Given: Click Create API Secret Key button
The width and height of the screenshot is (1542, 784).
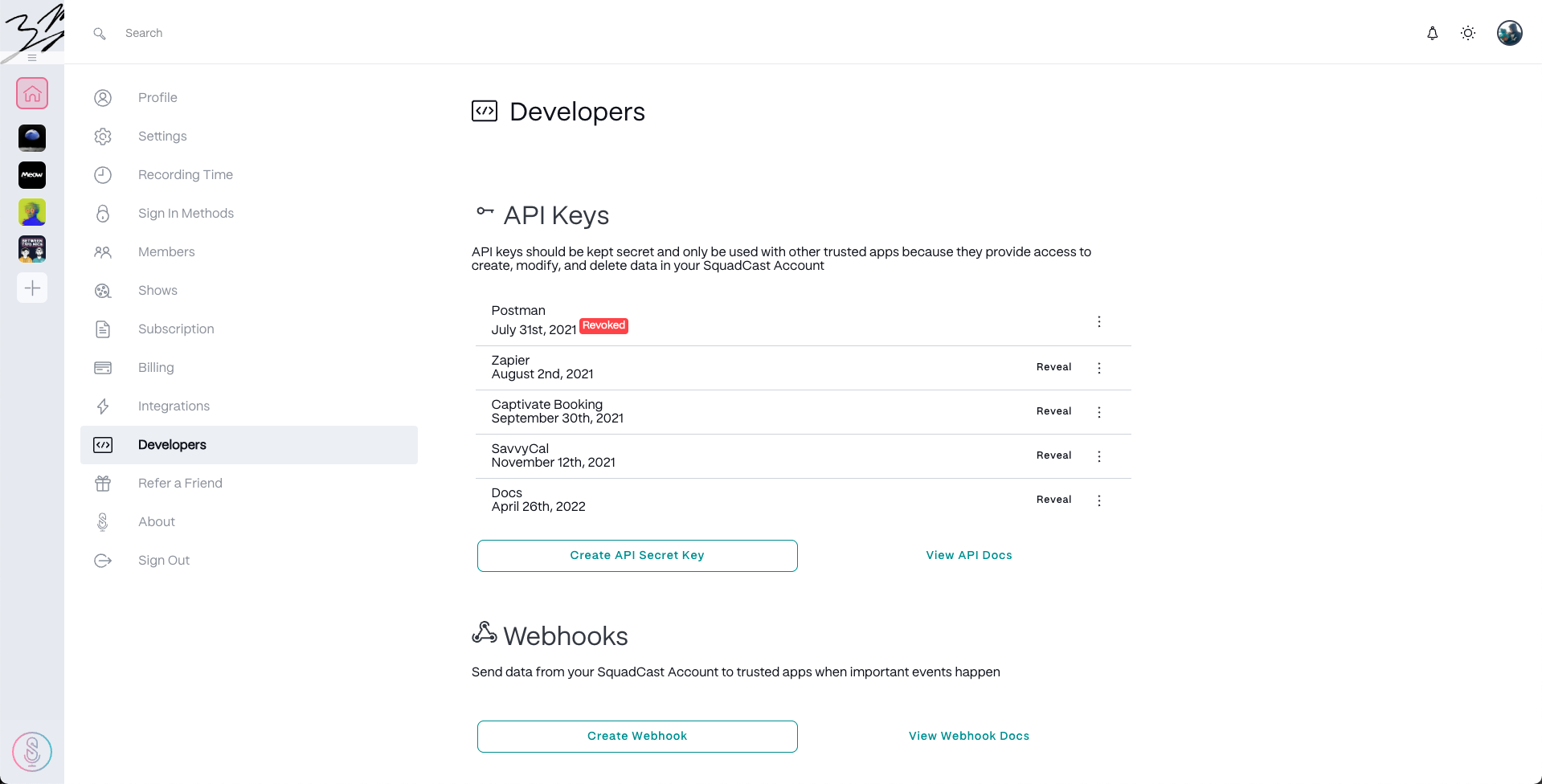Looking at the screenshot, I should pyautogui.click(x=637, y=556).
